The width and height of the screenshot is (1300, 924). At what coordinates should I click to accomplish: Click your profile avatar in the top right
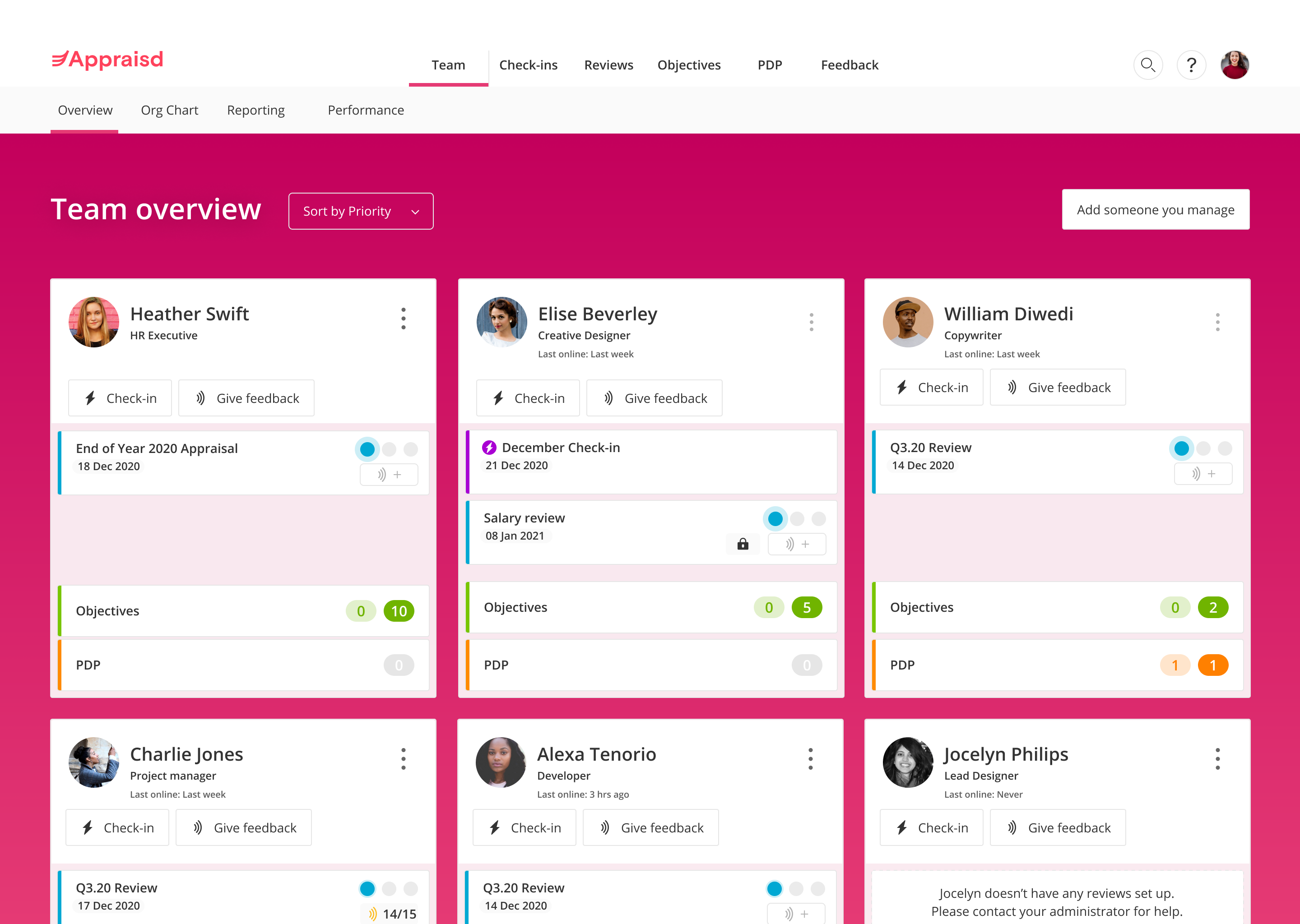click(1234, 65)
